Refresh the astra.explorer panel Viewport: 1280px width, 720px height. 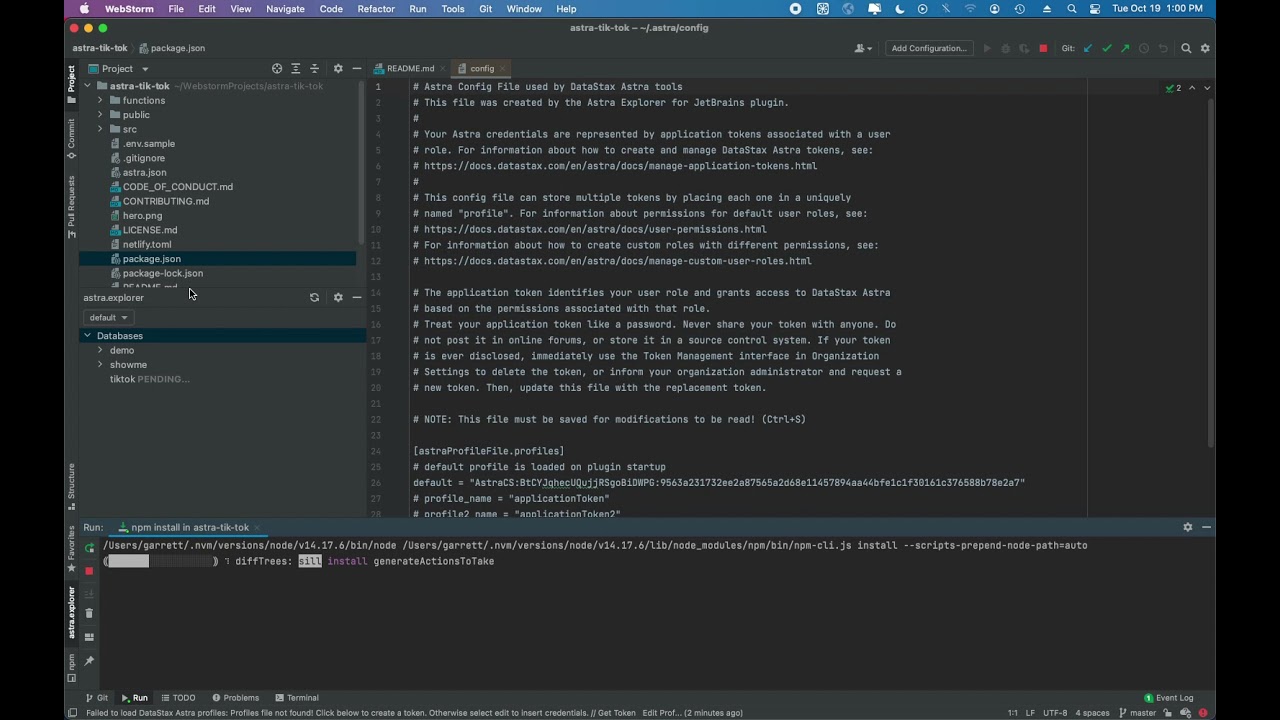(314, 298)
